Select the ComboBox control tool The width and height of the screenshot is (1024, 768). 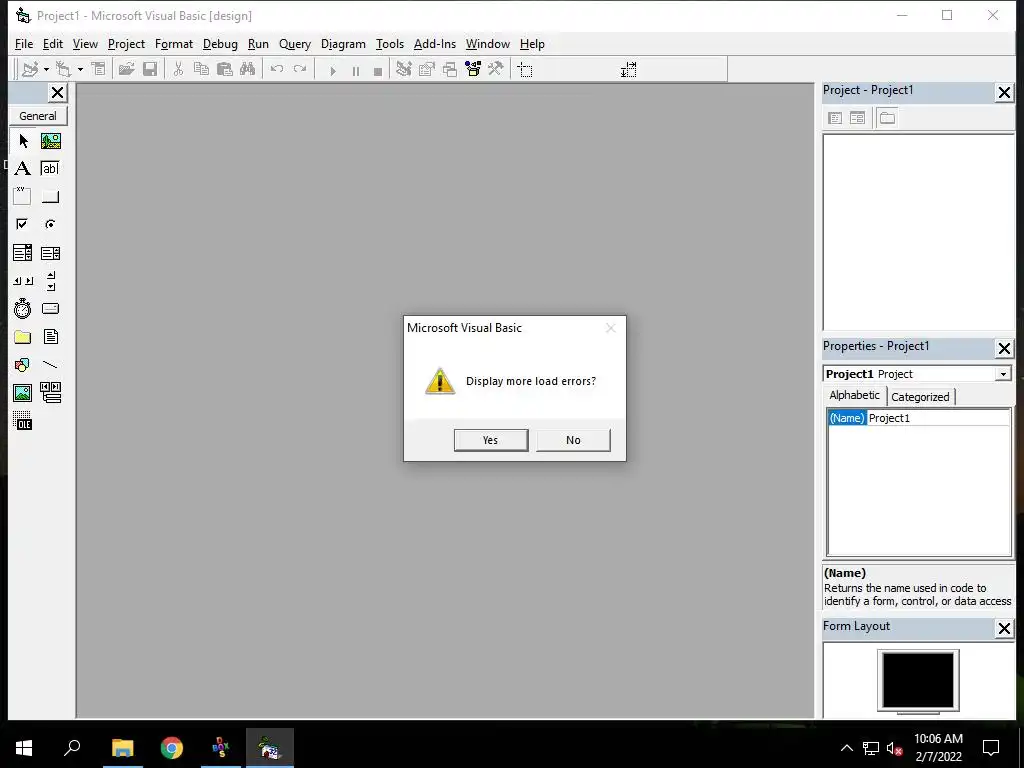click(23, 253)
